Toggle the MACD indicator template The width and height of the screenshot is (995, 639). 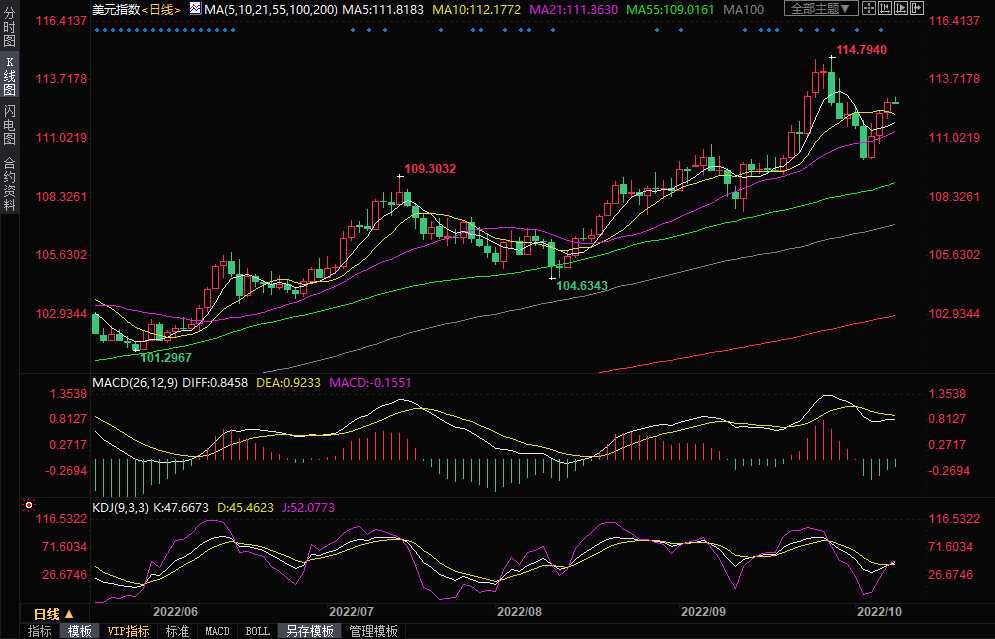pyautogui.click(x=217, y=631)
